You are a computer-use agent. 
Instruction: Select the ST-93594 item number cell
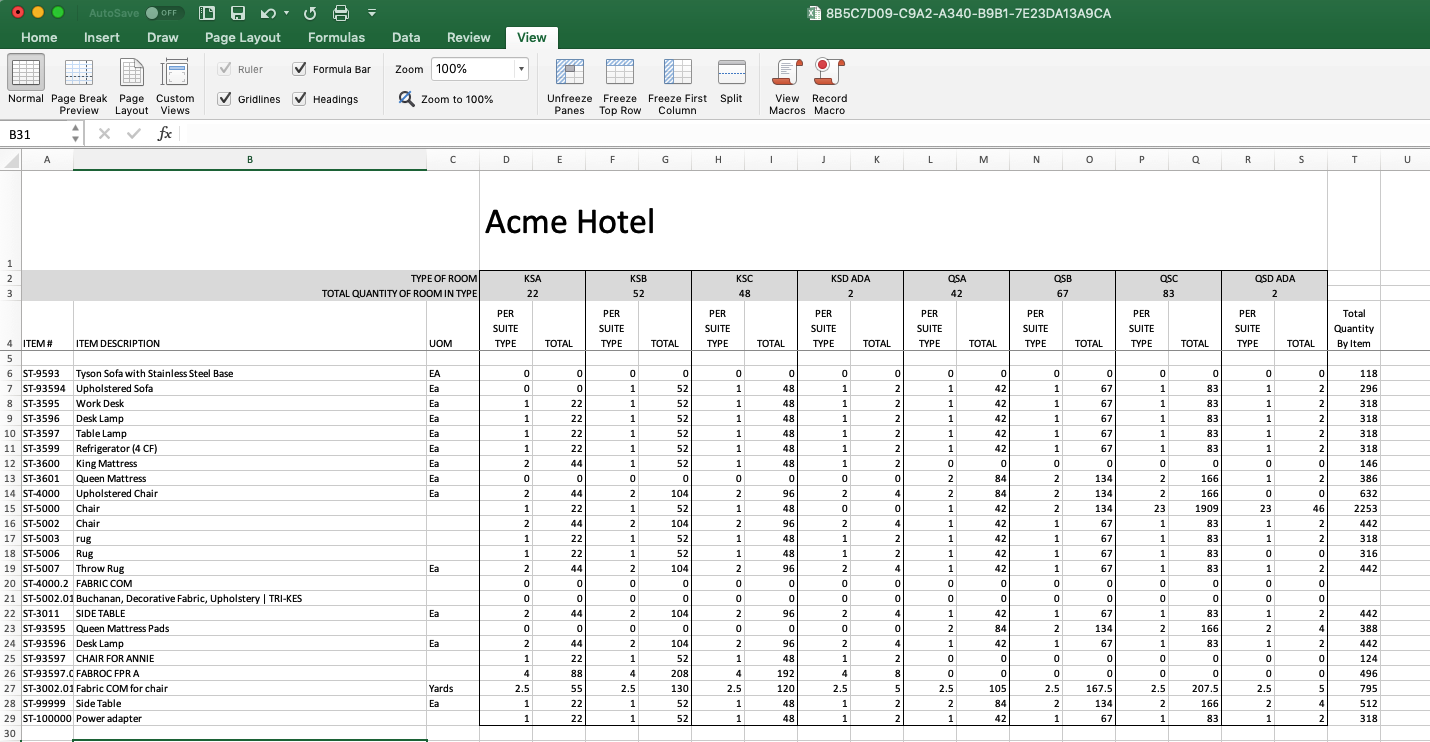pos(47,388)
